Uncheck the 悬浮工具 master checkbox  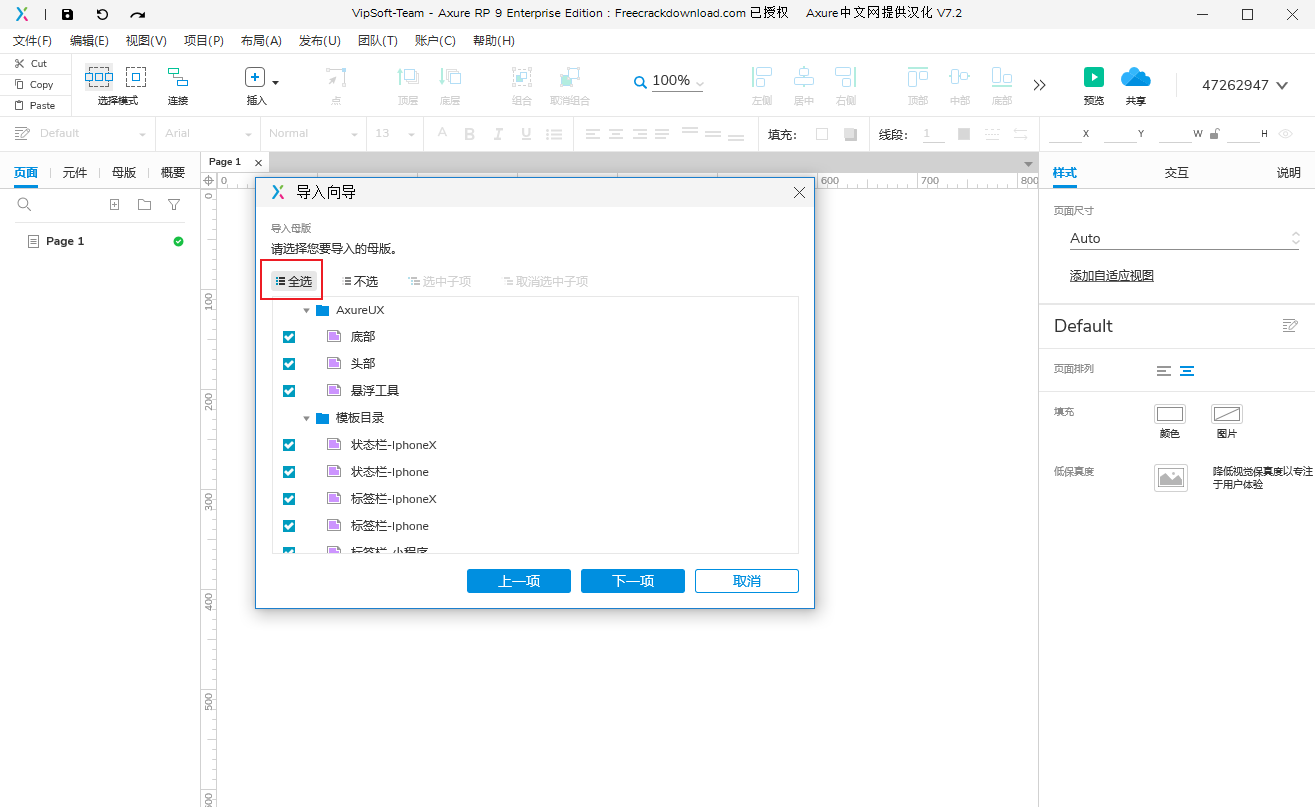289,391
